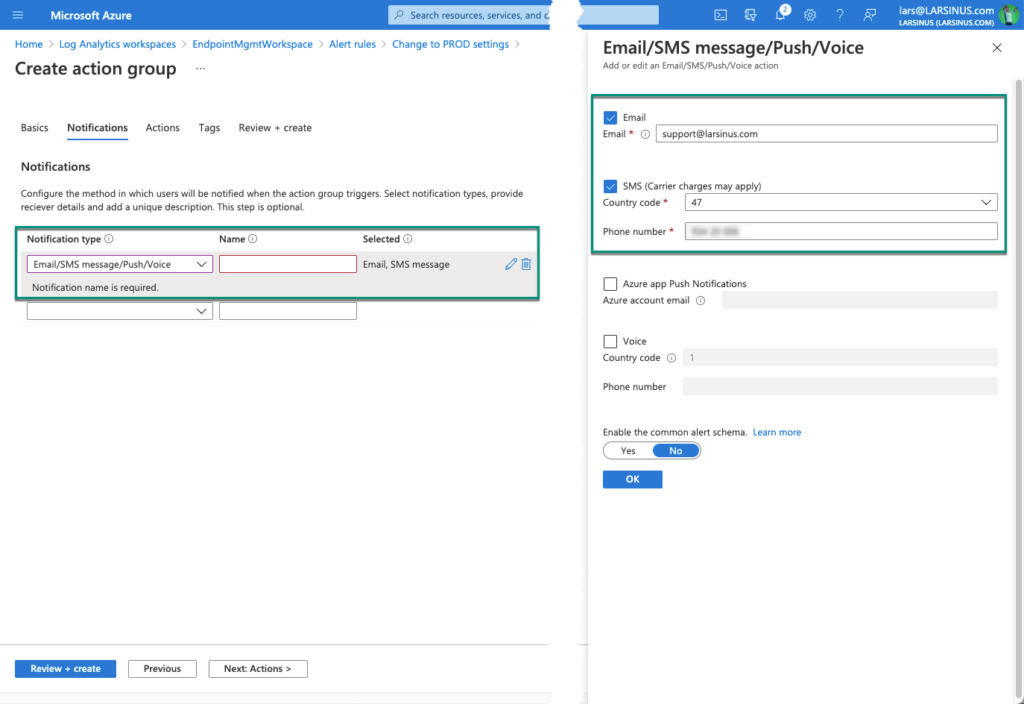The height and width of the screenshot is (704, 1024).
Task: Click the required notification Name field
Action: pyautogui.click(x=287, y=264)
